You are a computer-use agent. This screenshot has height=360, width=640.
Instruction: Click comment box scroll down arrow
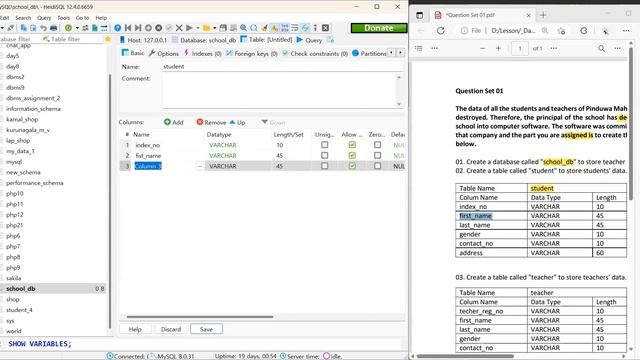pos(399,104)
